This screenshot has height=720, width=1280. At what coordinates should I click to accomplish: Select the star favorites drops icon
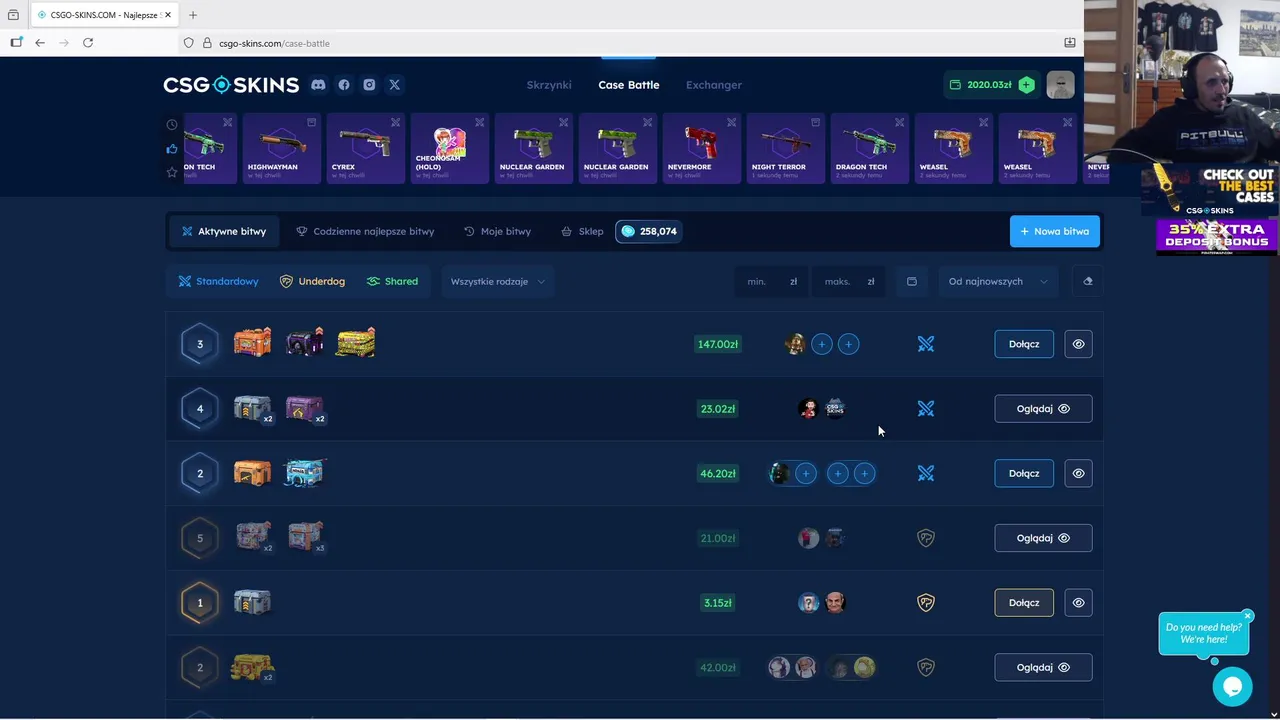pos(172,173)
